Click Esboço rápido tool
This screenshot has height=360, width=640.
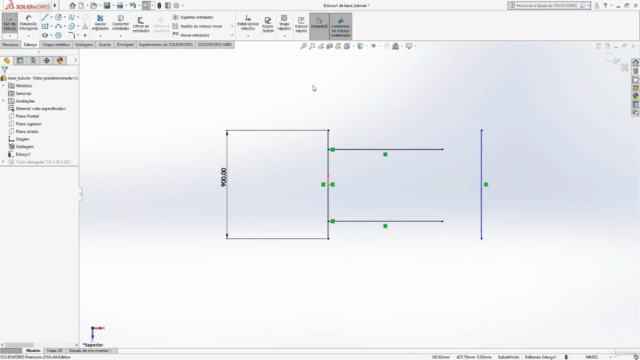click(x=301, y=24)
